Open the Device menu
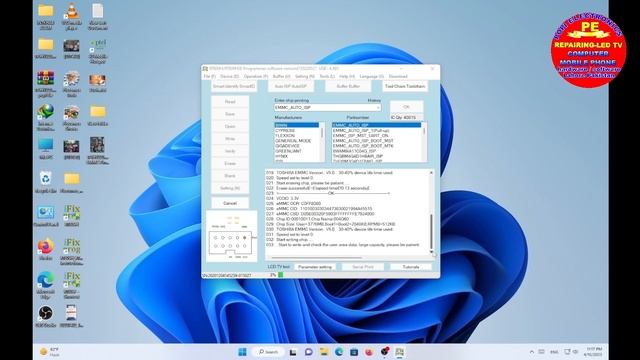This screenshot has width=640, height=360. (x=230, y=76)
